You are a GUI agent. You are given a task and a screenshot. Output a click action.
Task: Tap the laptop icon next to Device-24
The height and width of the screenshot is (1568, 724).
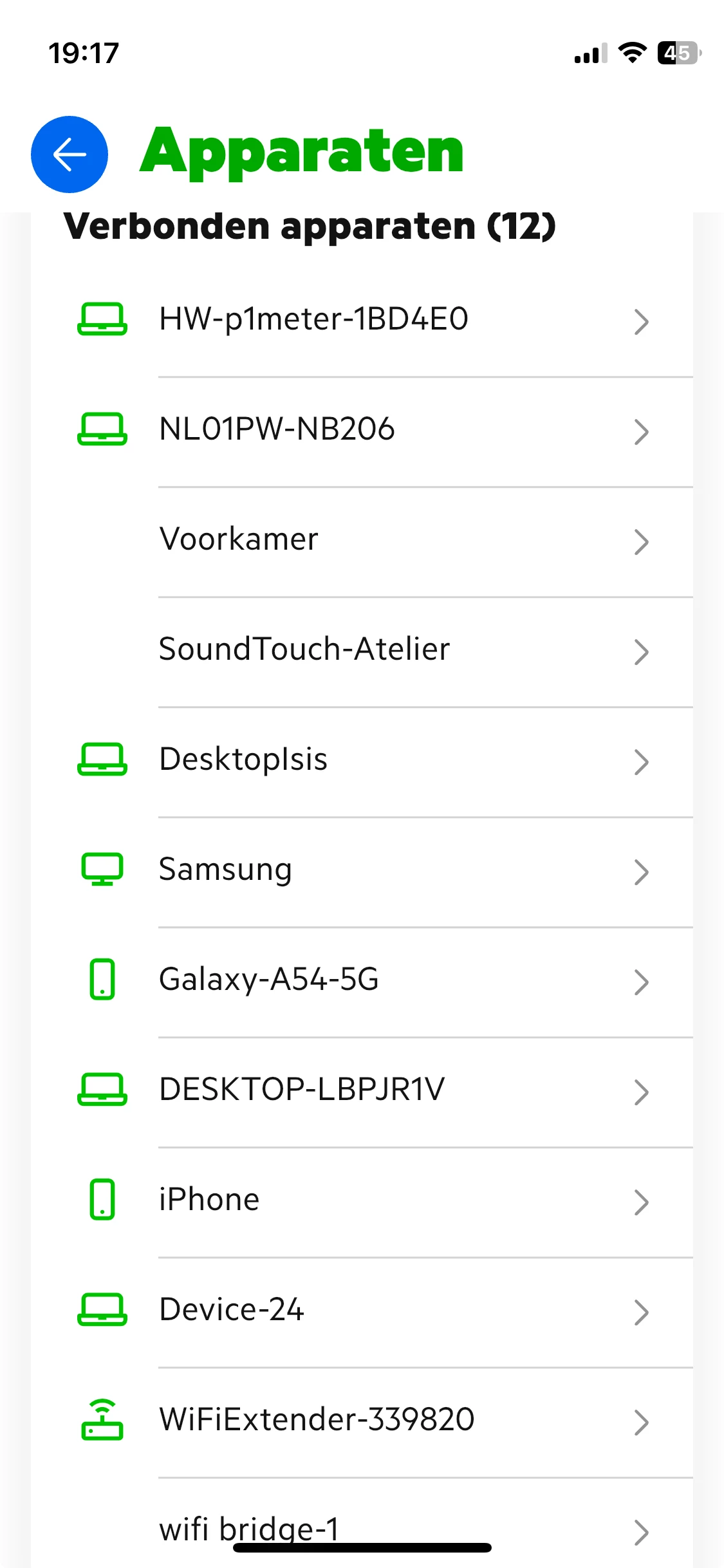[x=102, y=1309]
